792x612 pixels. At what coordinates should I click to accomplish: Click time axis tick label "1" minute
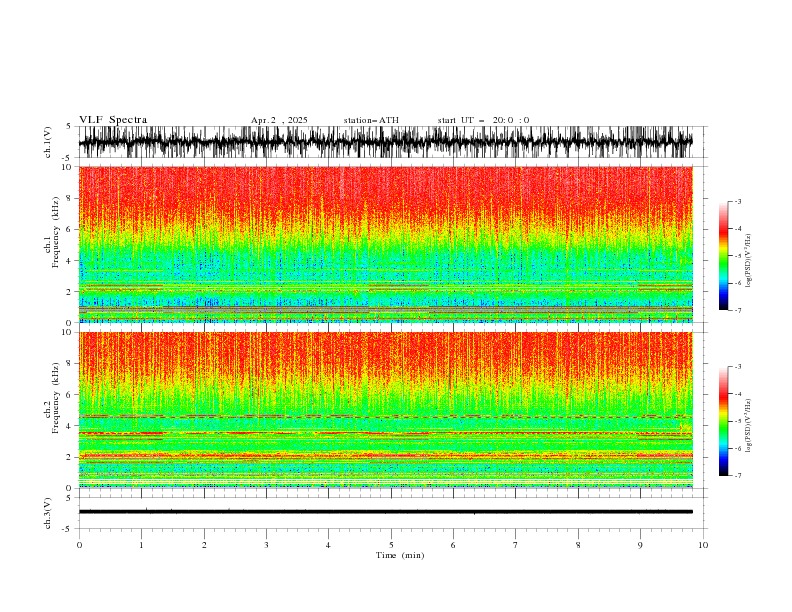pos(141,545)
